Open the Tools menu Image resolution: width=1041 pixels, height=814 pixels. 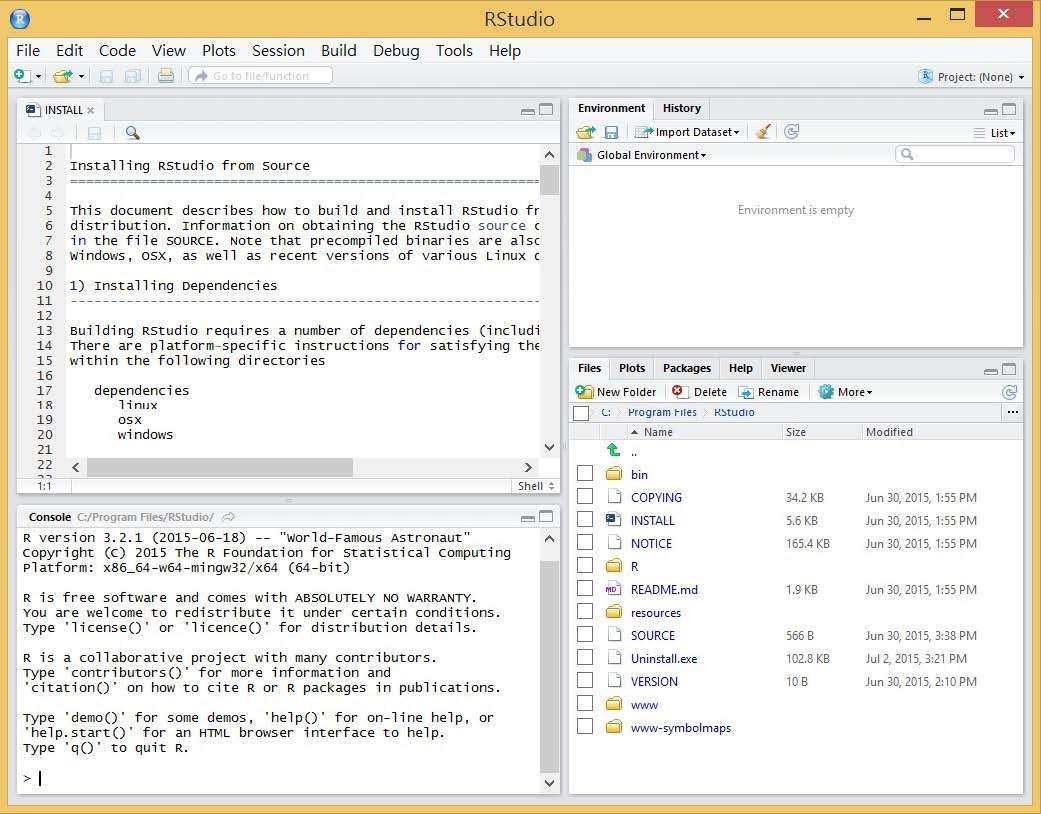[x=454, y=50]
